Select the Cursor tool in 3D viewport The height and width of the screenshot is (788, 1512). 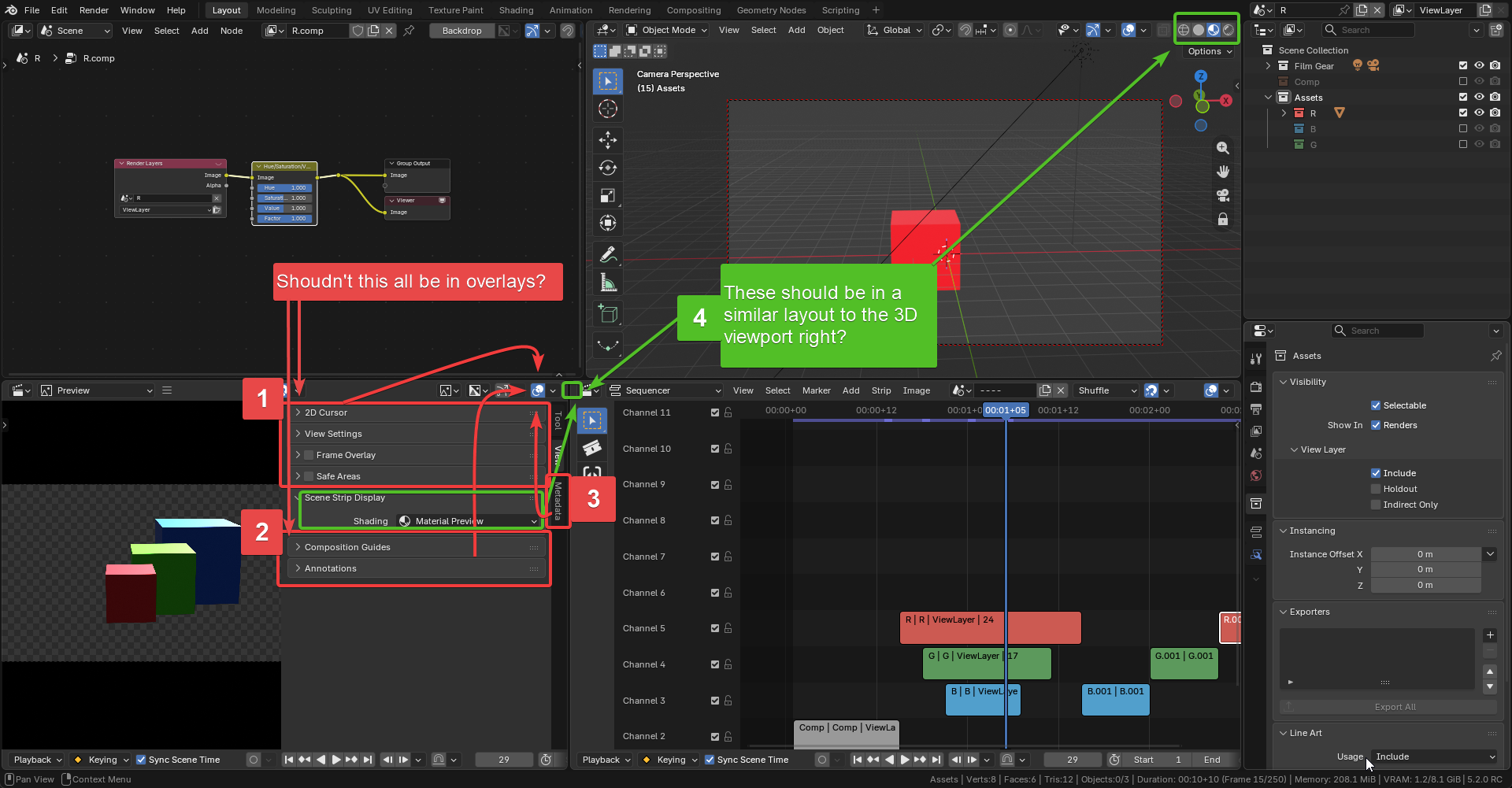608,109
